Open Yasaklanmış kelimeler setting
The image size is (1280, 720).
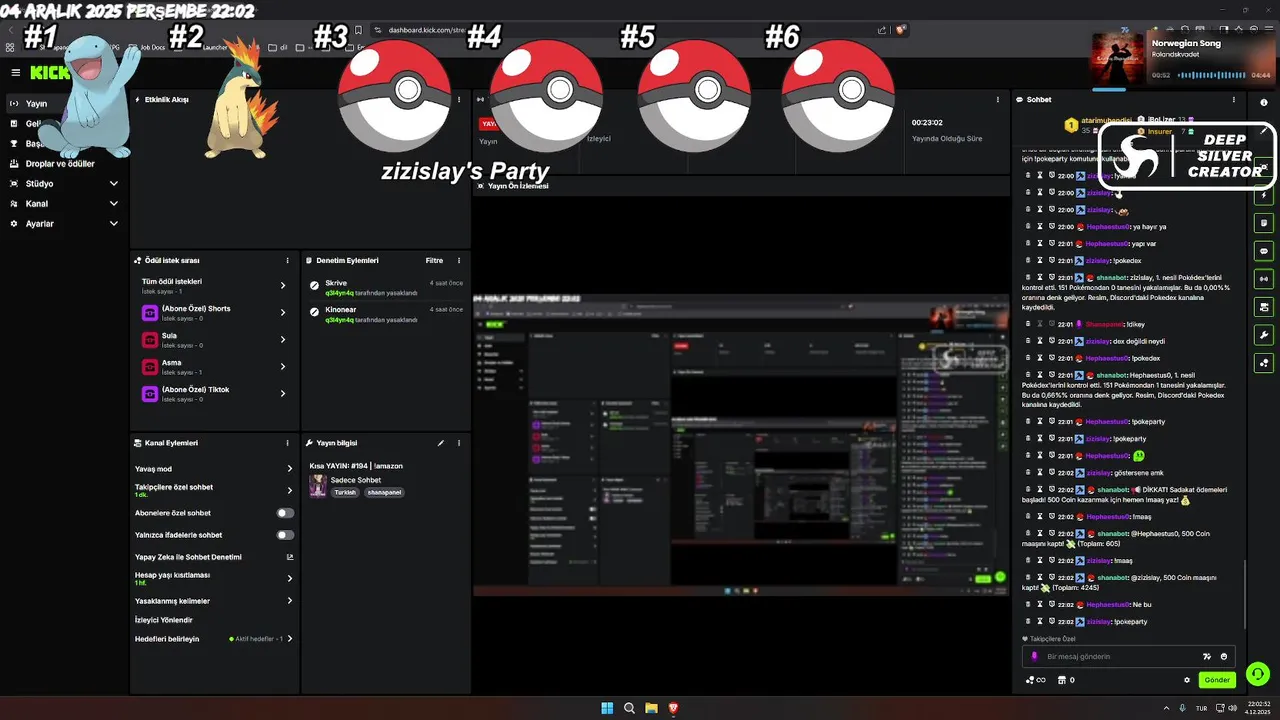click(x=214, y=601)
